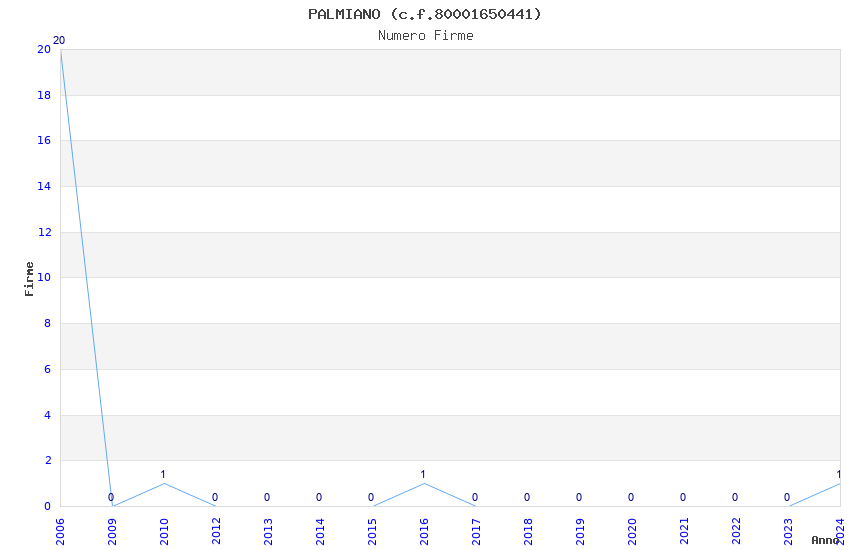Select the data value 0 for year 2019
The height and width of the screenshot is (550, 850).
click(579, 497)
